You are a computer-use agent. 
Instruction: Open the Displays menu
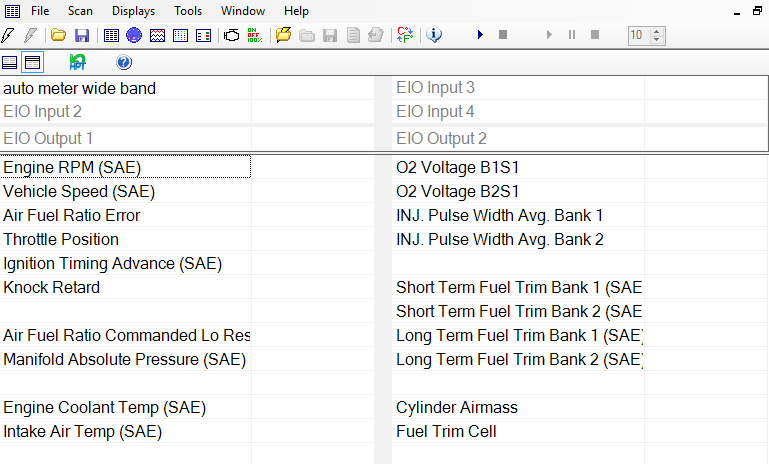[x=133, y=11]
